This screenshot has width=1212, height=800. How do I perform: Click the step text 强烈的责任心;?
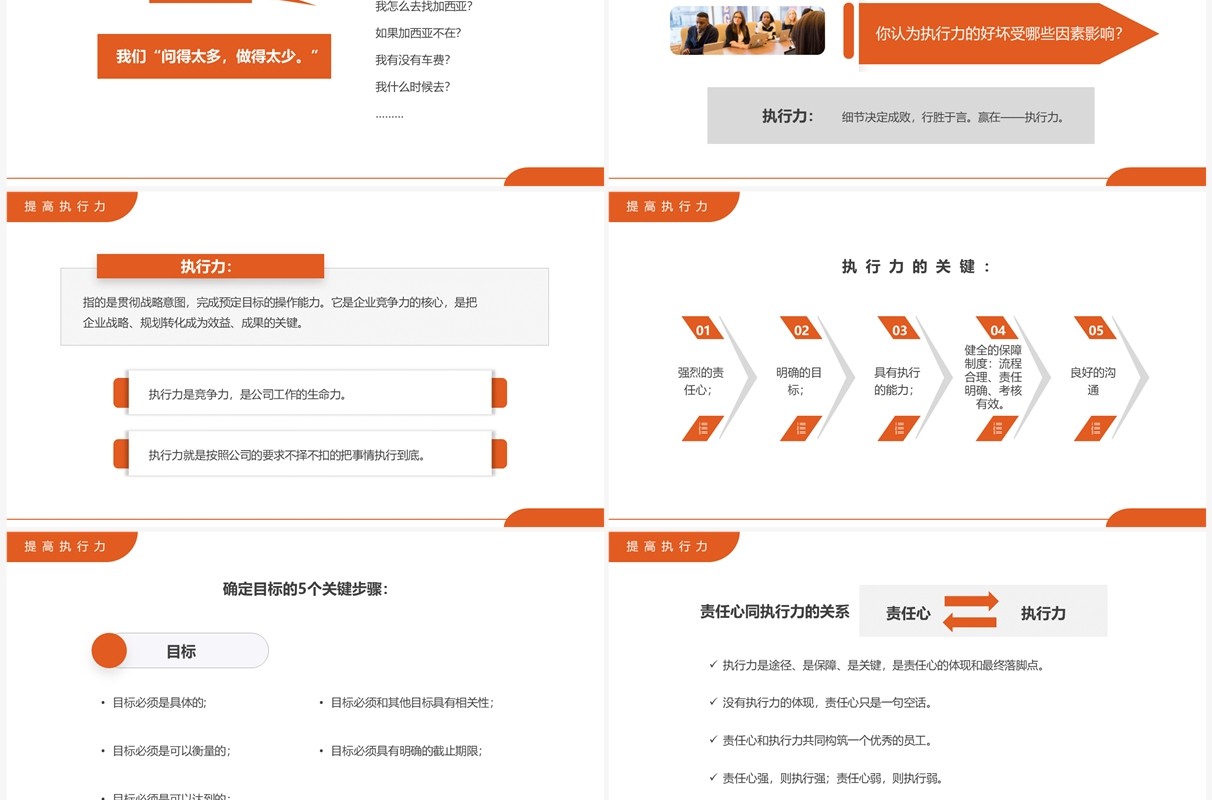click(700, 381)
